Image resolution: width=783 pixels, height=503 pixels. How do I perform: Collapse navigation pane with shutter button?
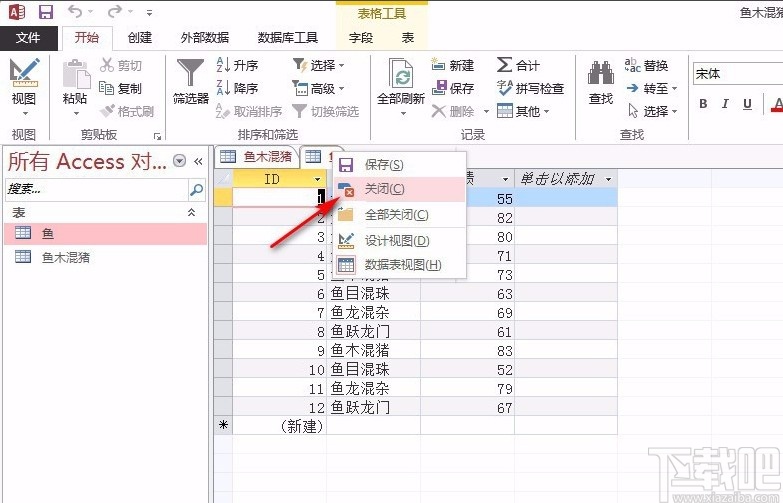pos(198,161)
